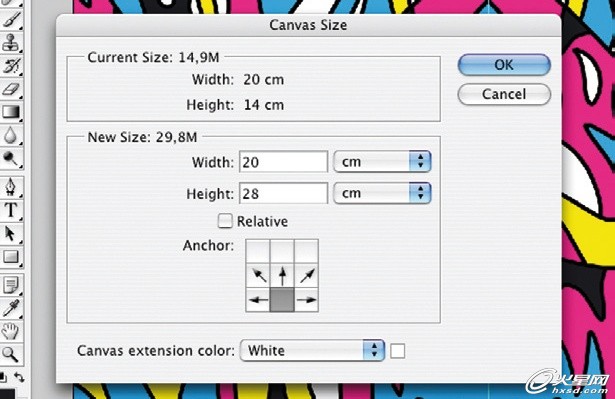Click the current height value '14 cm'
The image size is (615, 399).
264,105
